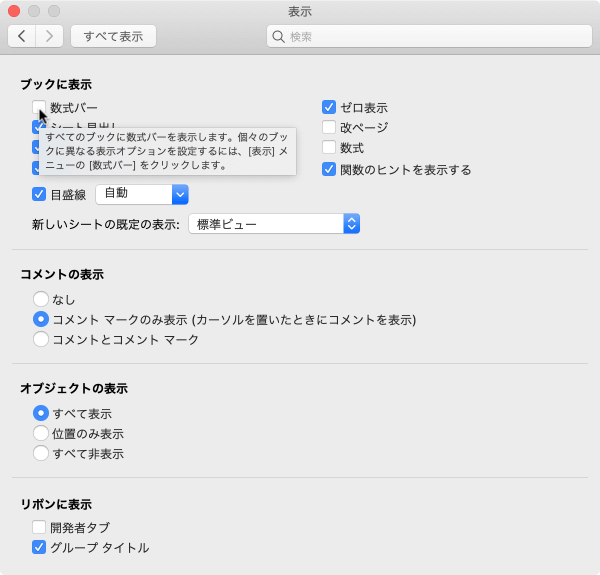Click the すべて表示 button
Viewport: 600px width, 575px height.
pyautogui.click(x=113, y=36)
